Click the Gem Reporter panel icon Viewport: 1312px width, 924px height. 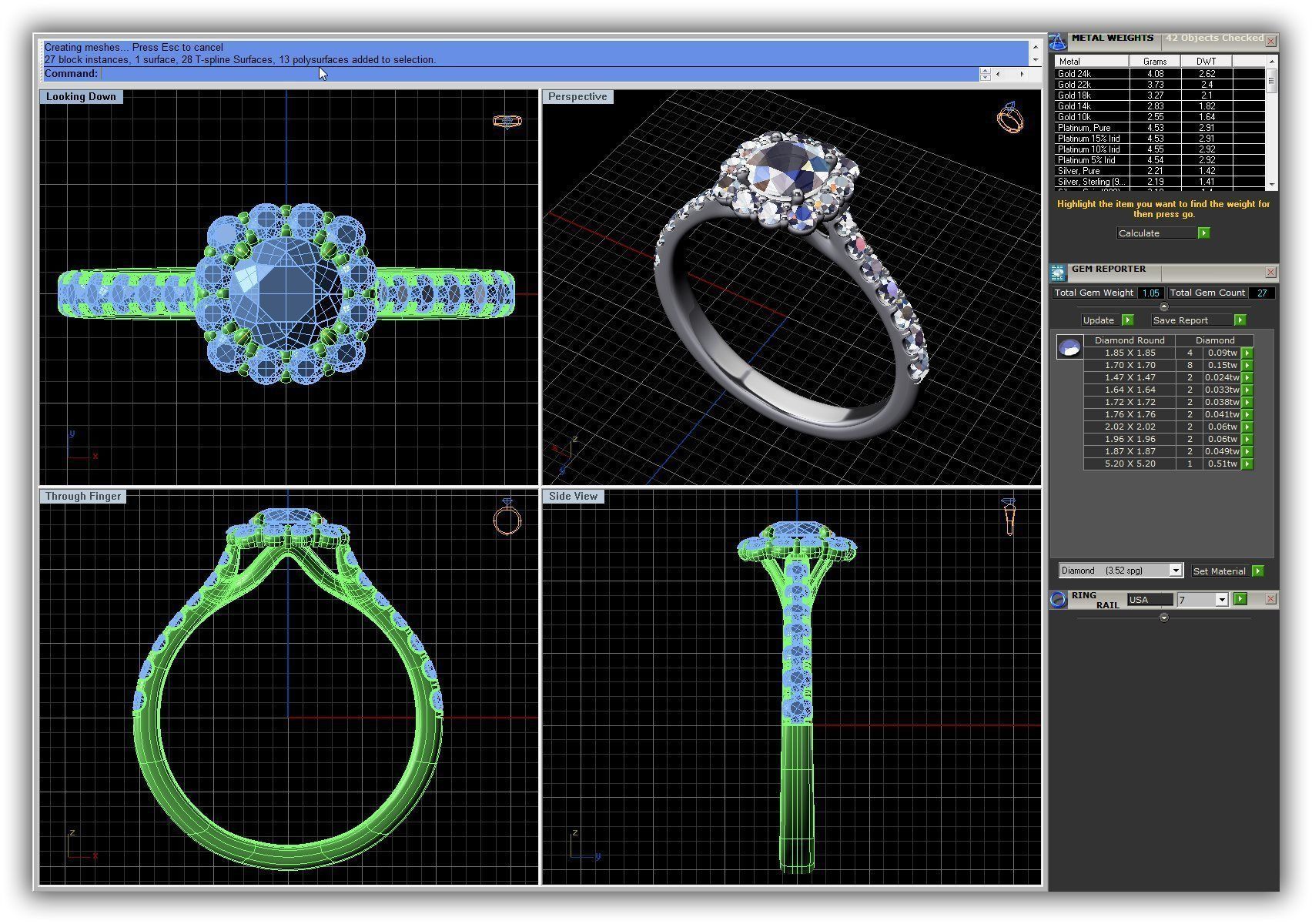tap(1057, 272)
